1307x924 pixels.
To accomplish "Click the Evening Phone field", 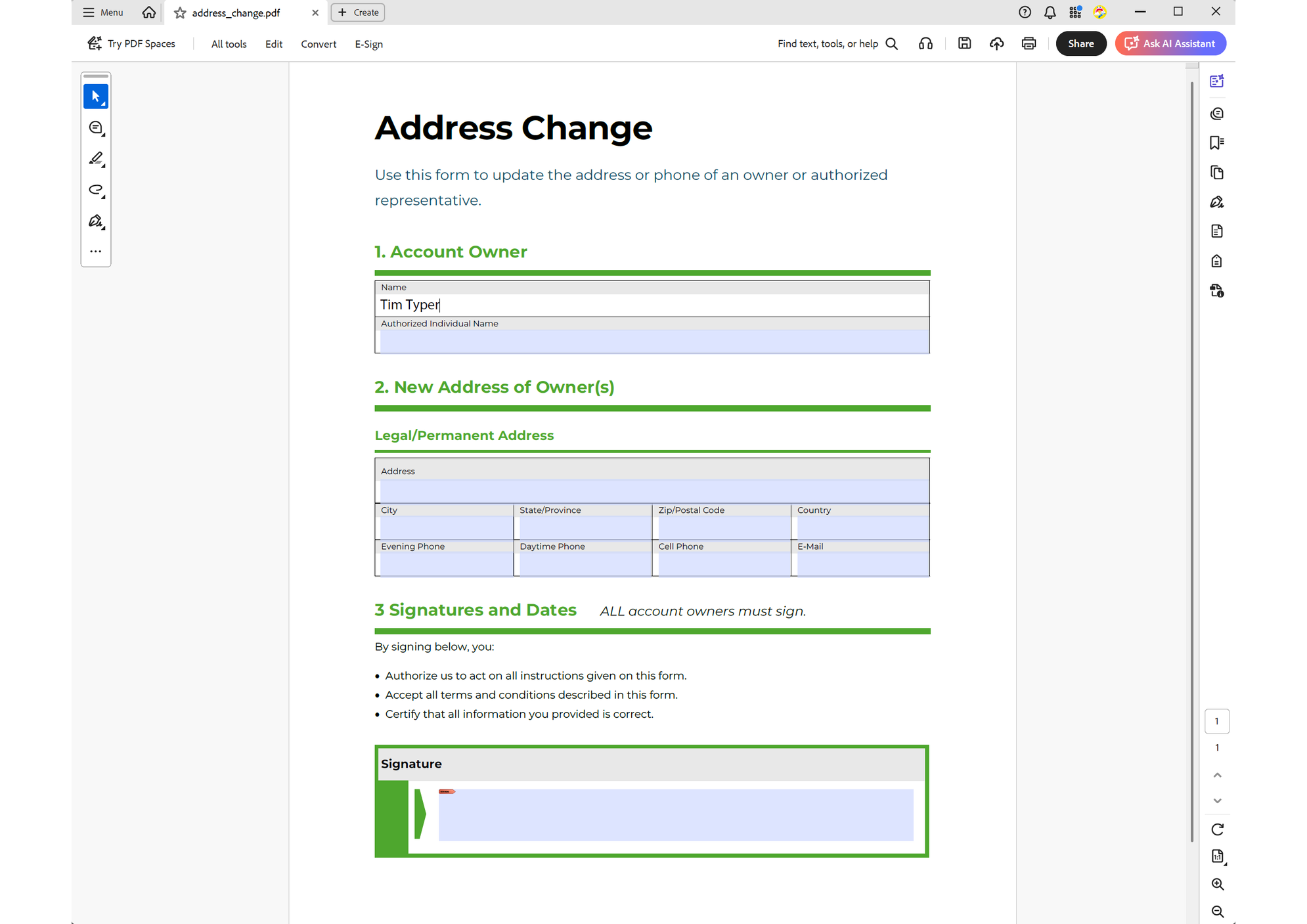I will click(446, 564).
